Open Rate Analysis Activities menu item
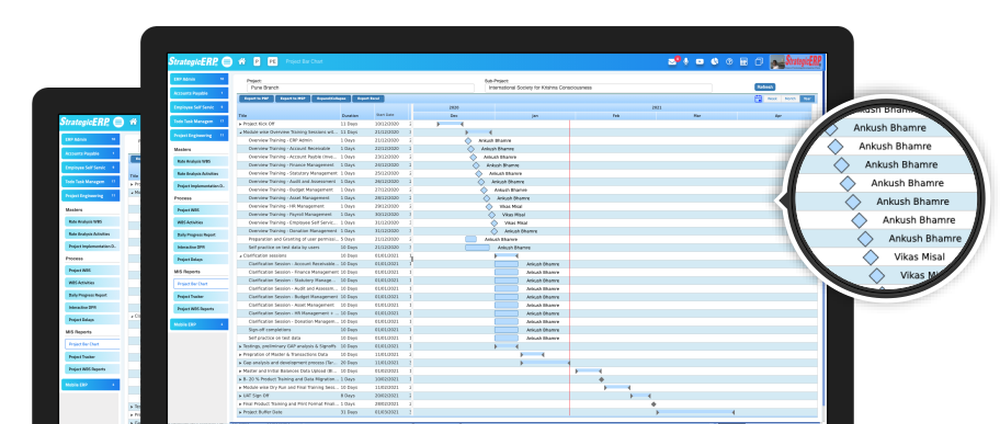The width and height of the screenshot is (1000, 424). click(201, 173)
